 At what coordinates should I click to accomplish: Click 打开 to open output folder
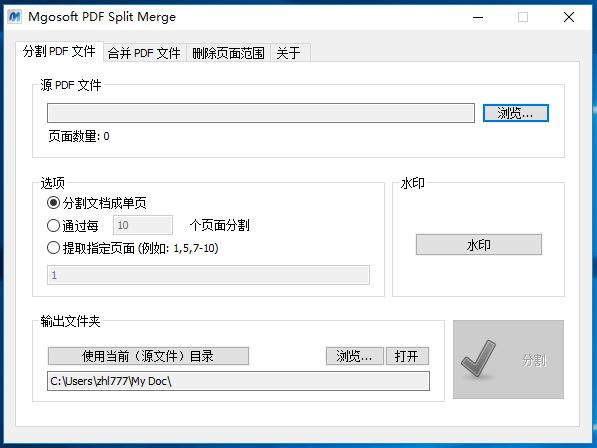(x=407, y=356)
